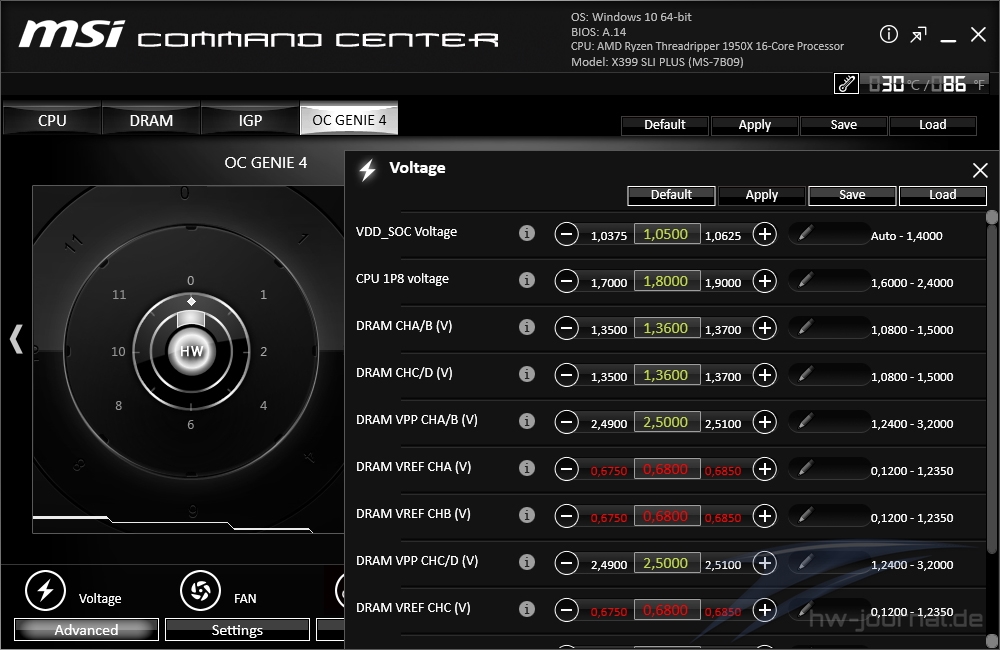The height and width of the screenshot is (650, 1000).
Task: Increase DRAM VPP CHC/D with plus
Action: click(x=765, y=563)
